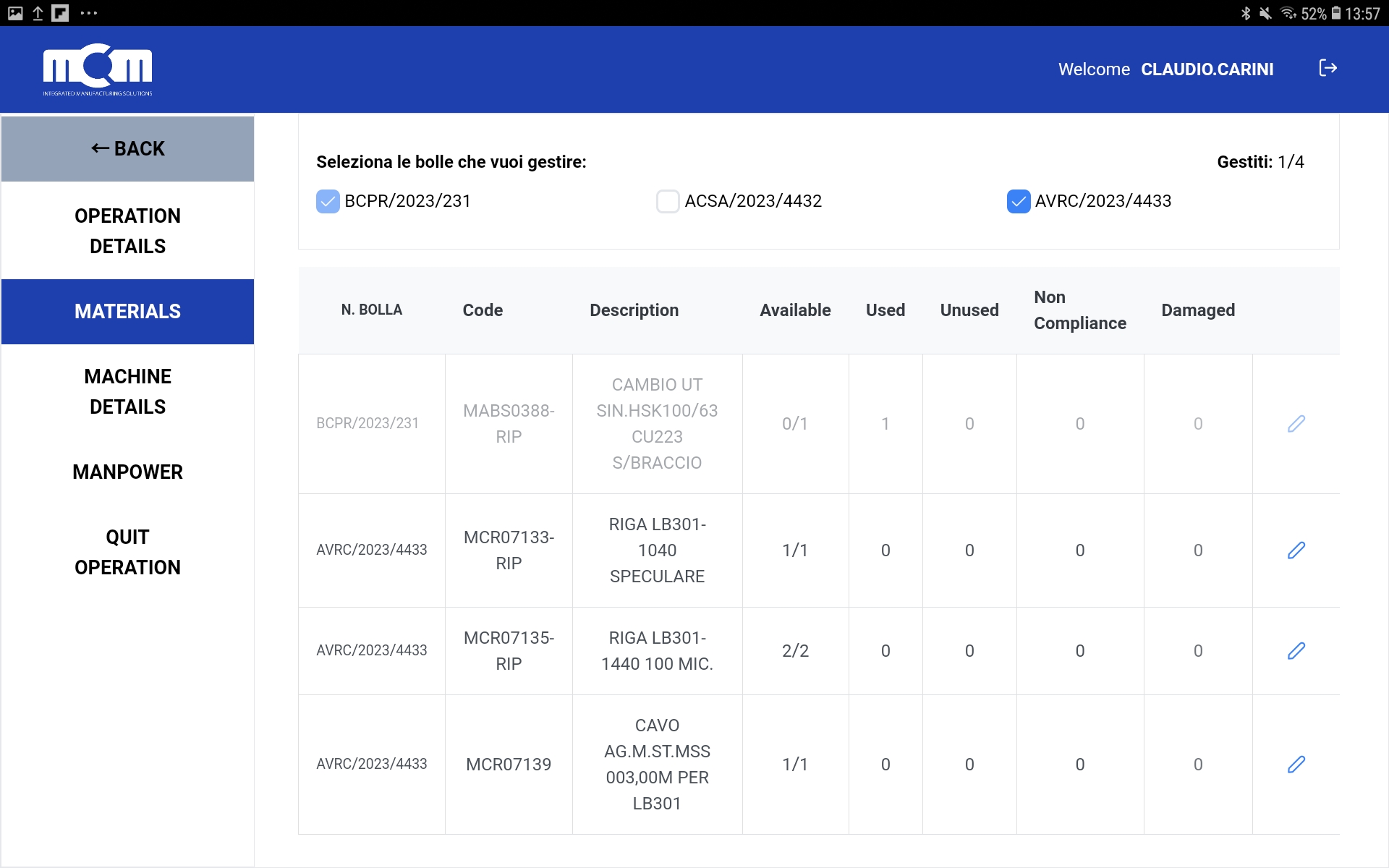
Task: Click Quit Operation
Action: tap(127, 552)
